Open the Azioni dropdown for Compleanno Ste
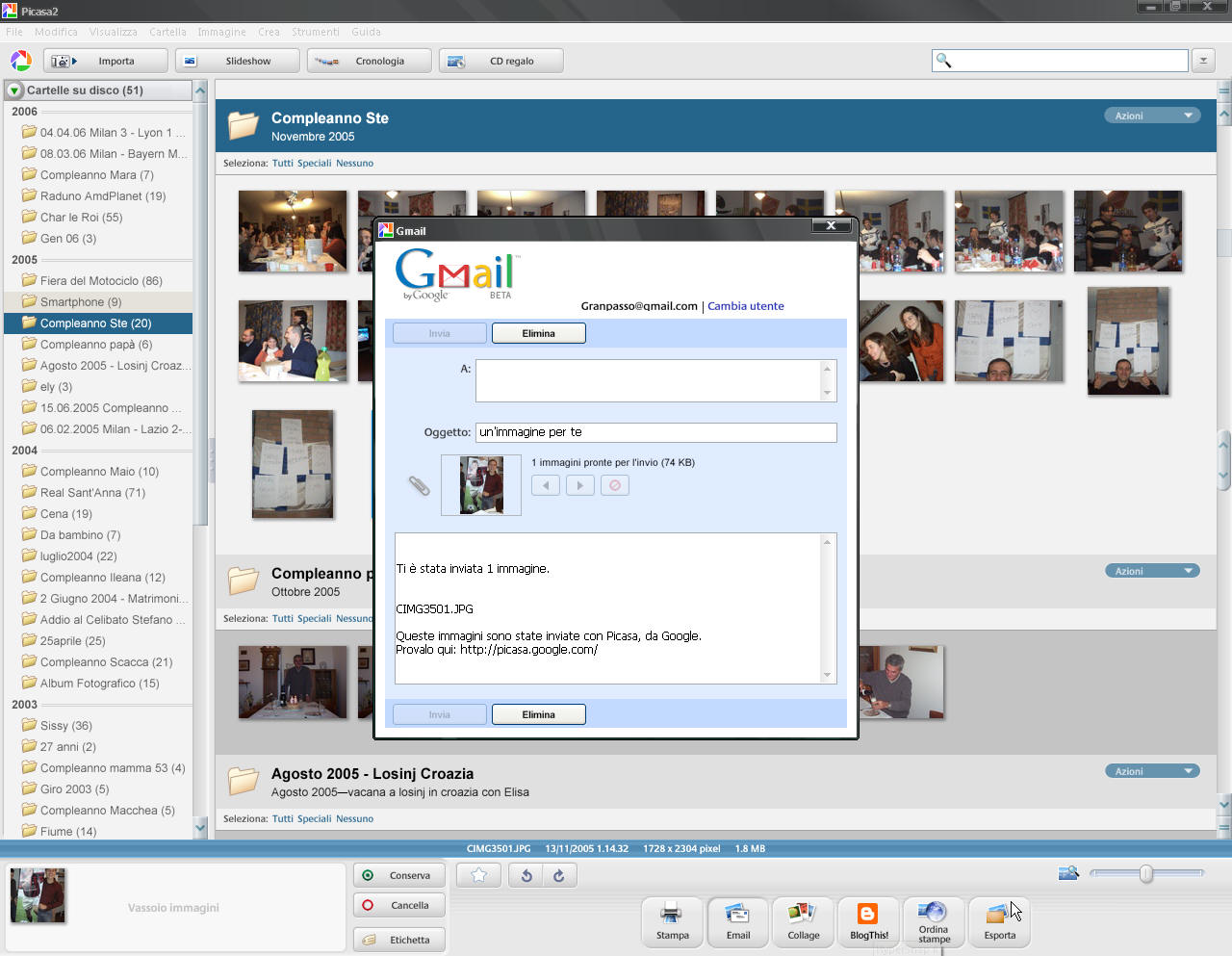Image resolution: width=1232 pixels, height=956 pixels. [x=1152, y=116]
